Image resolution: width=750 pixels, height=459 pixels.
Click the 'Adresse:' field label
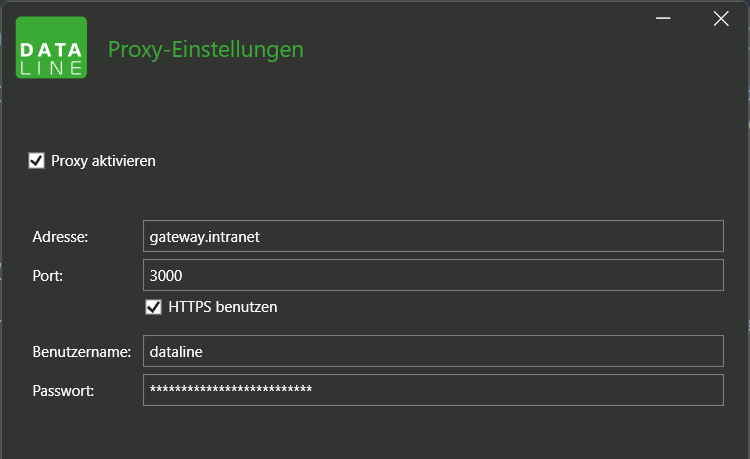61,237
